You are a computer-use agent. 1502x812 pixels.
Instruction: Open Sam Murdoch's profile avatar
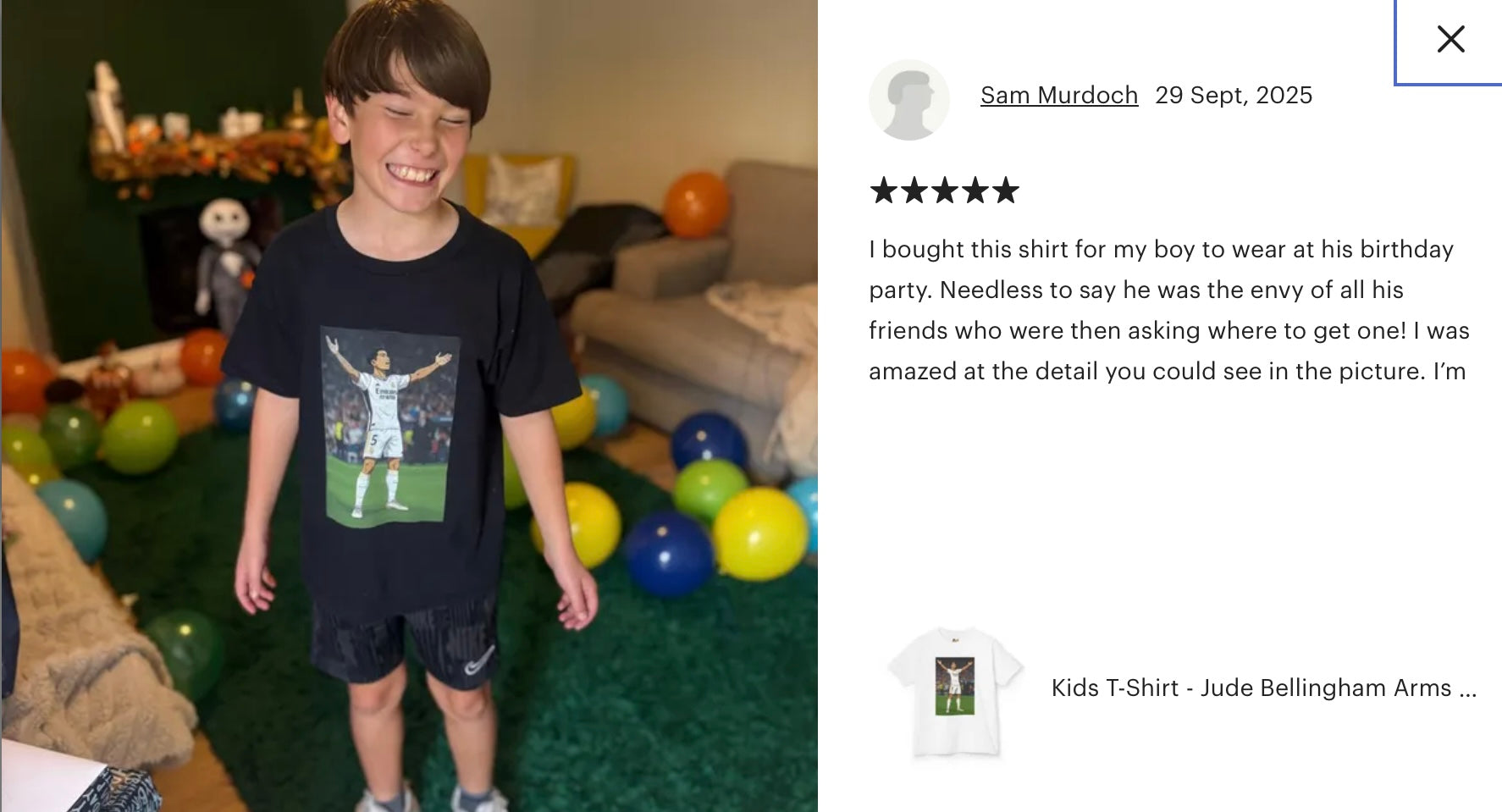(908, 99)
